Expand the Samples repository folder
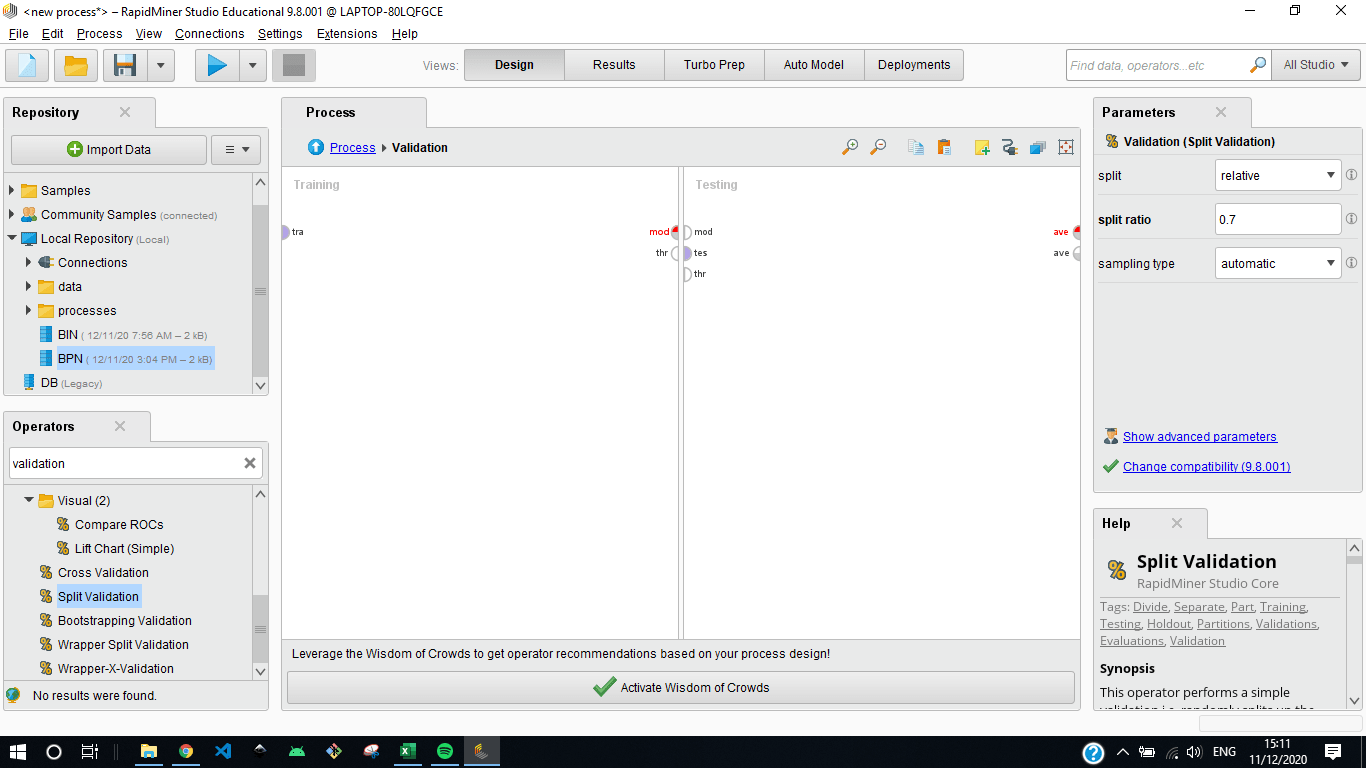Image resolution: width=1366 pixels, height=768 pixels. tap(12, 190)
